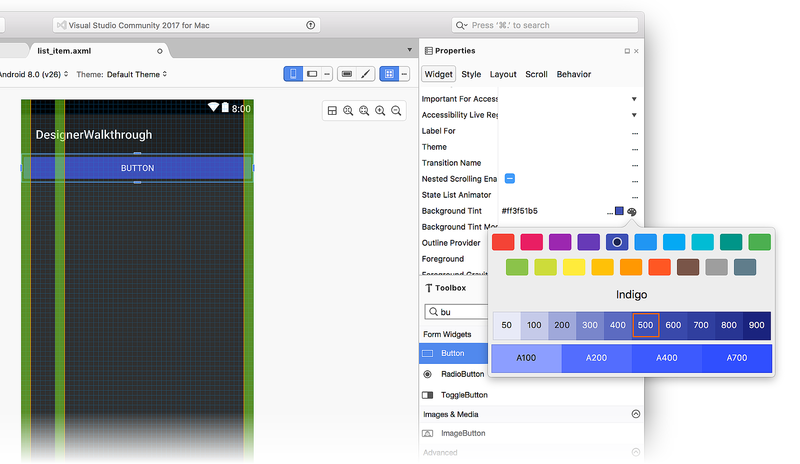Open theme editor paintbrush icon
This screenshot has height=464, width=800.
[366, 74]
